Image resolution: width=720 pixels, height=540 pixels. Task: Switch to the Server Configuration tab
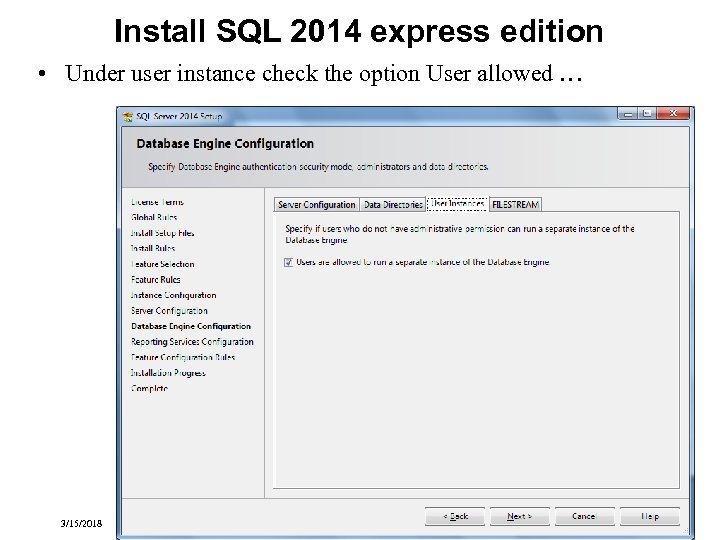(x=316, y=205)
